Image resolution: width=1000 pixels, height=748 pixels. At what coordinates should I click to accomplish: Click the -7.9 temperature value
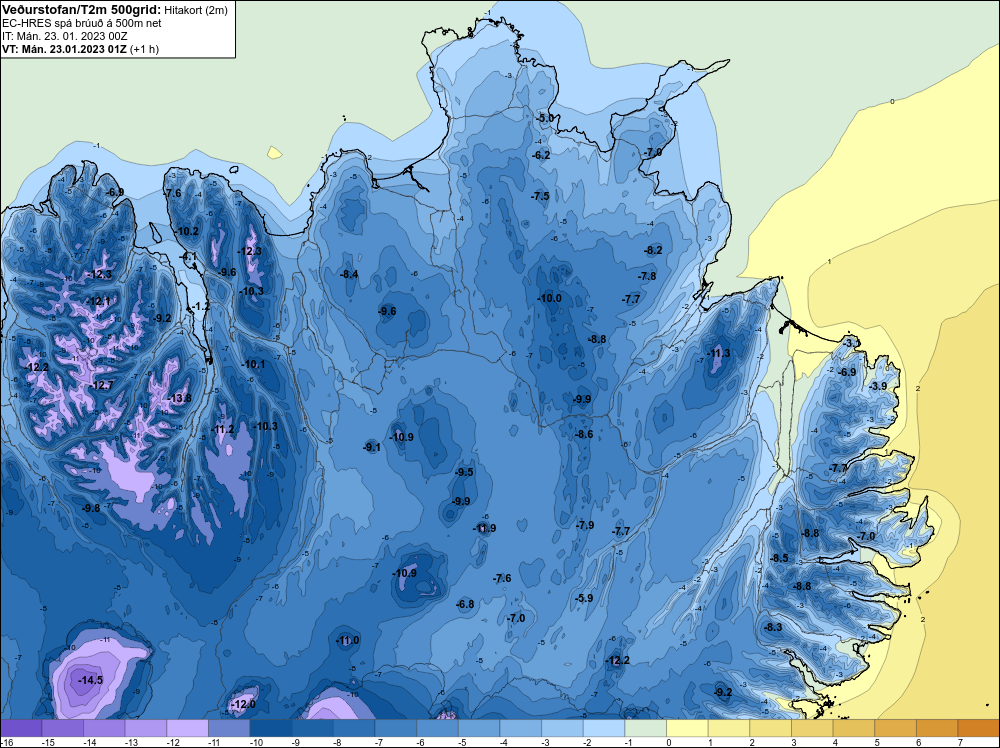[584, 525]
